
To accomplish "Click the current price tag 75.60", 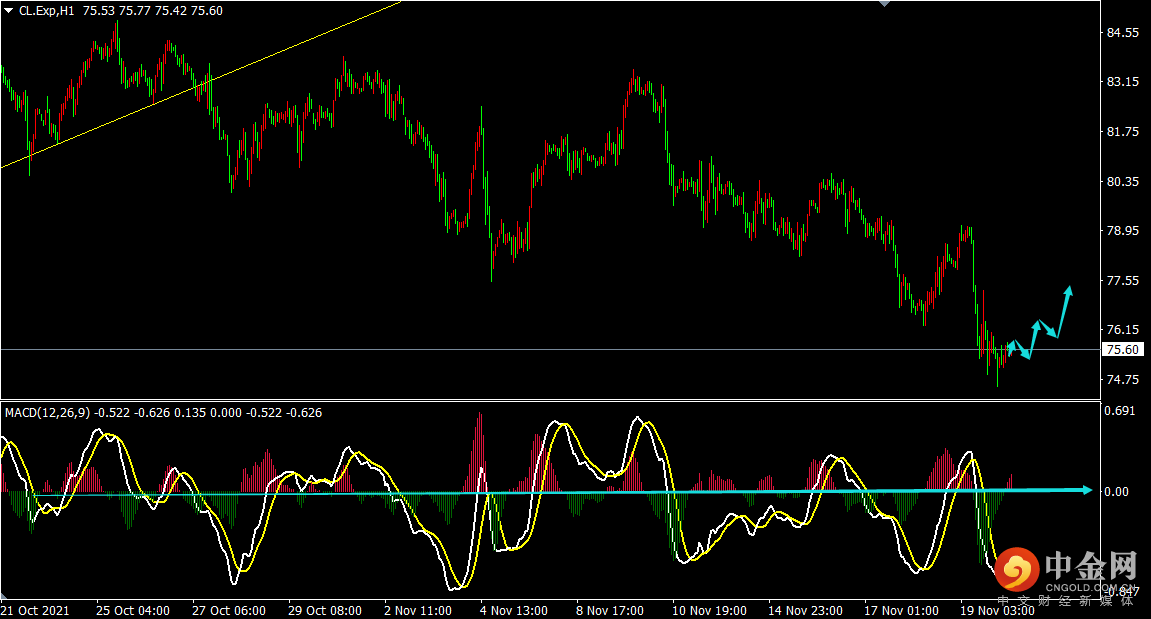I will tap(1122, 349).
